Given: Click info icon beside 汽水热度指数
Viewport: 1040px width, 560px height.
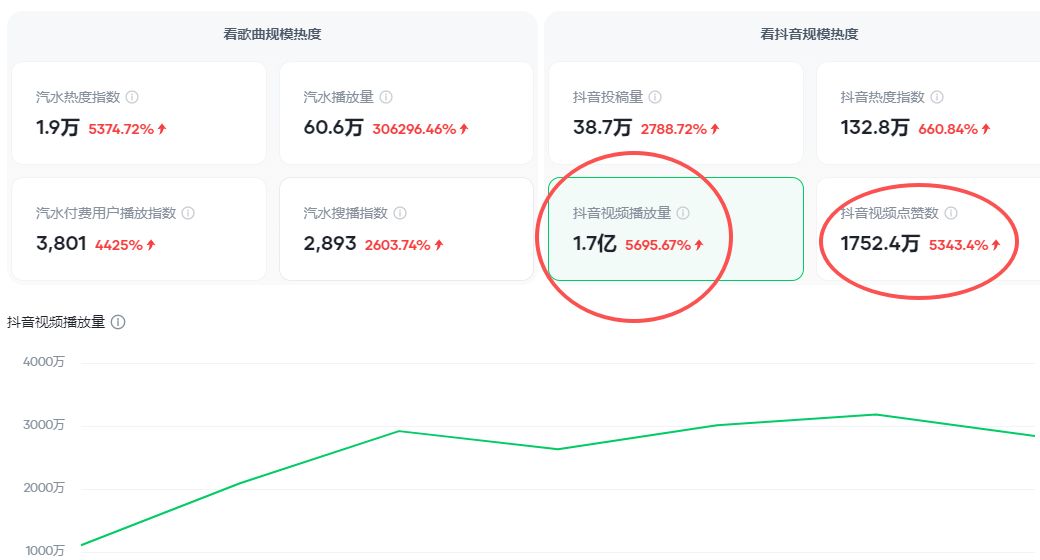Looking at the screenshot, I should 132,97.
